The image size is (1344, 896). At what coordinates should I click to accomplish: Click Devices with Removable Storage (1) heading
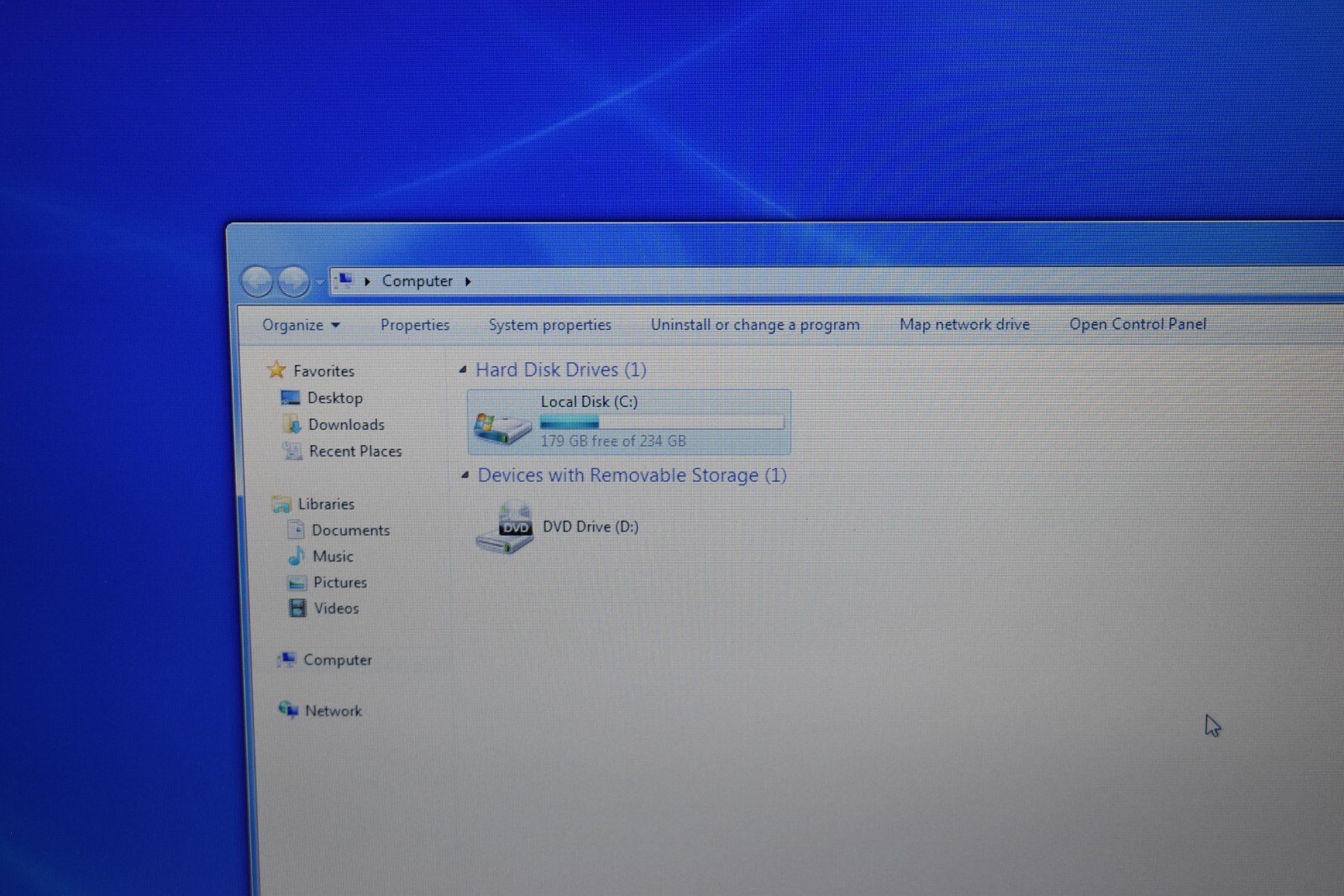[x=632, y=475]
